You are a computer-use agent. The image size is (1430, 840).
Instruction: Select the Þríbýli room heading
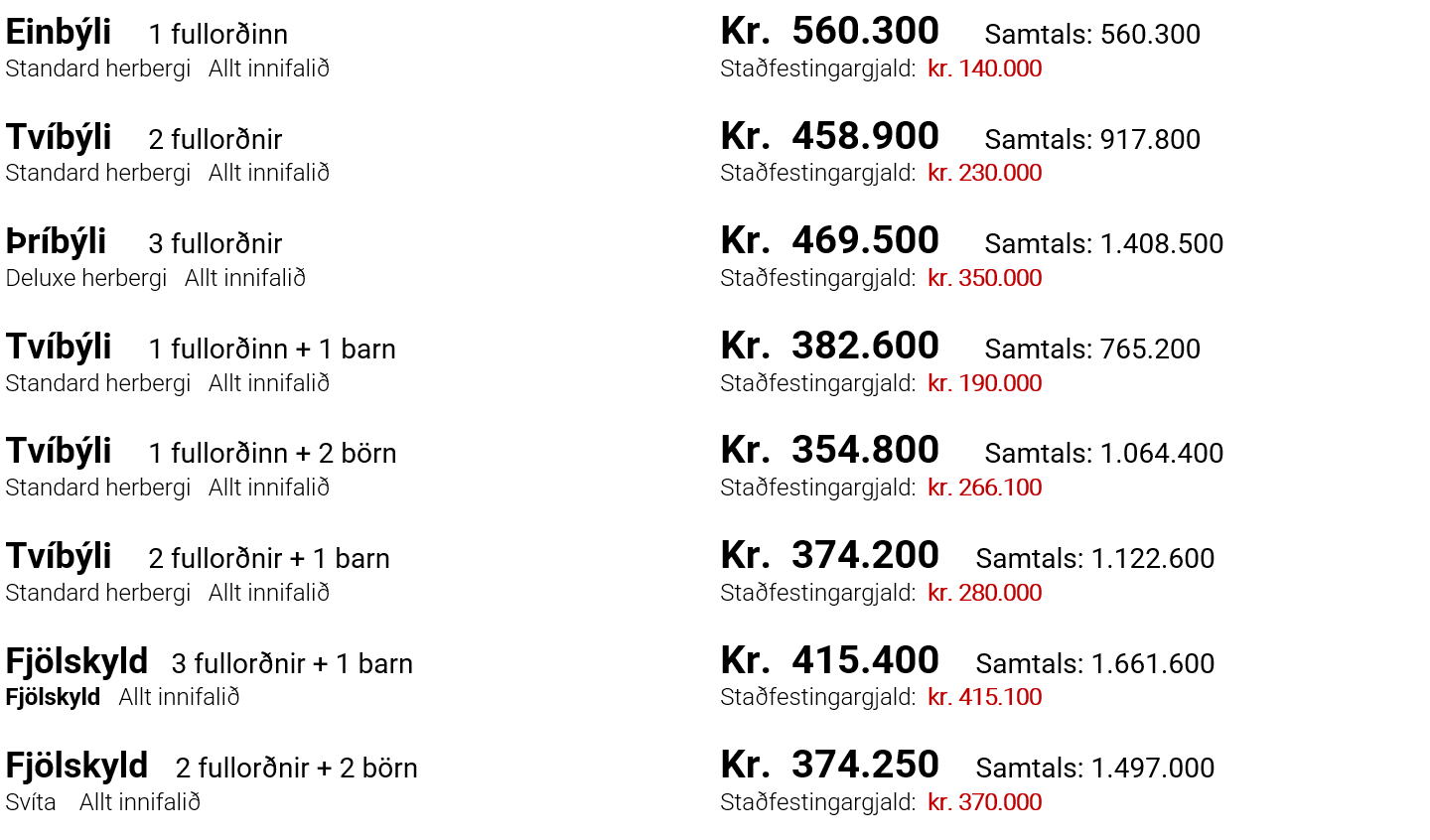tap(56, 242)
